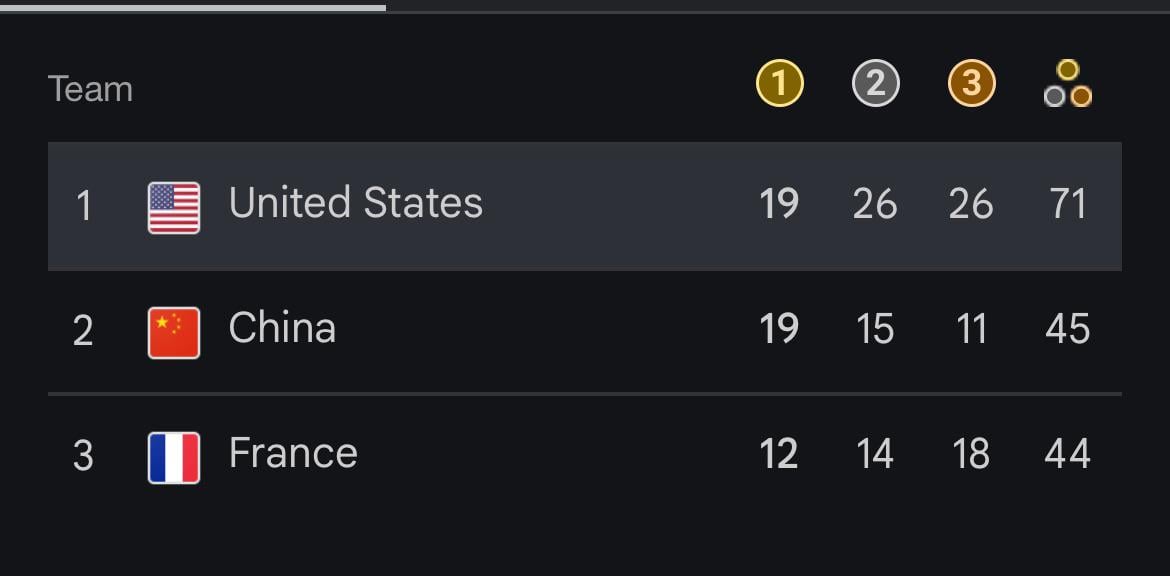Click the gold medal column icon
This screenshot has width=1170, height=576.
click(x=780, y=84)
